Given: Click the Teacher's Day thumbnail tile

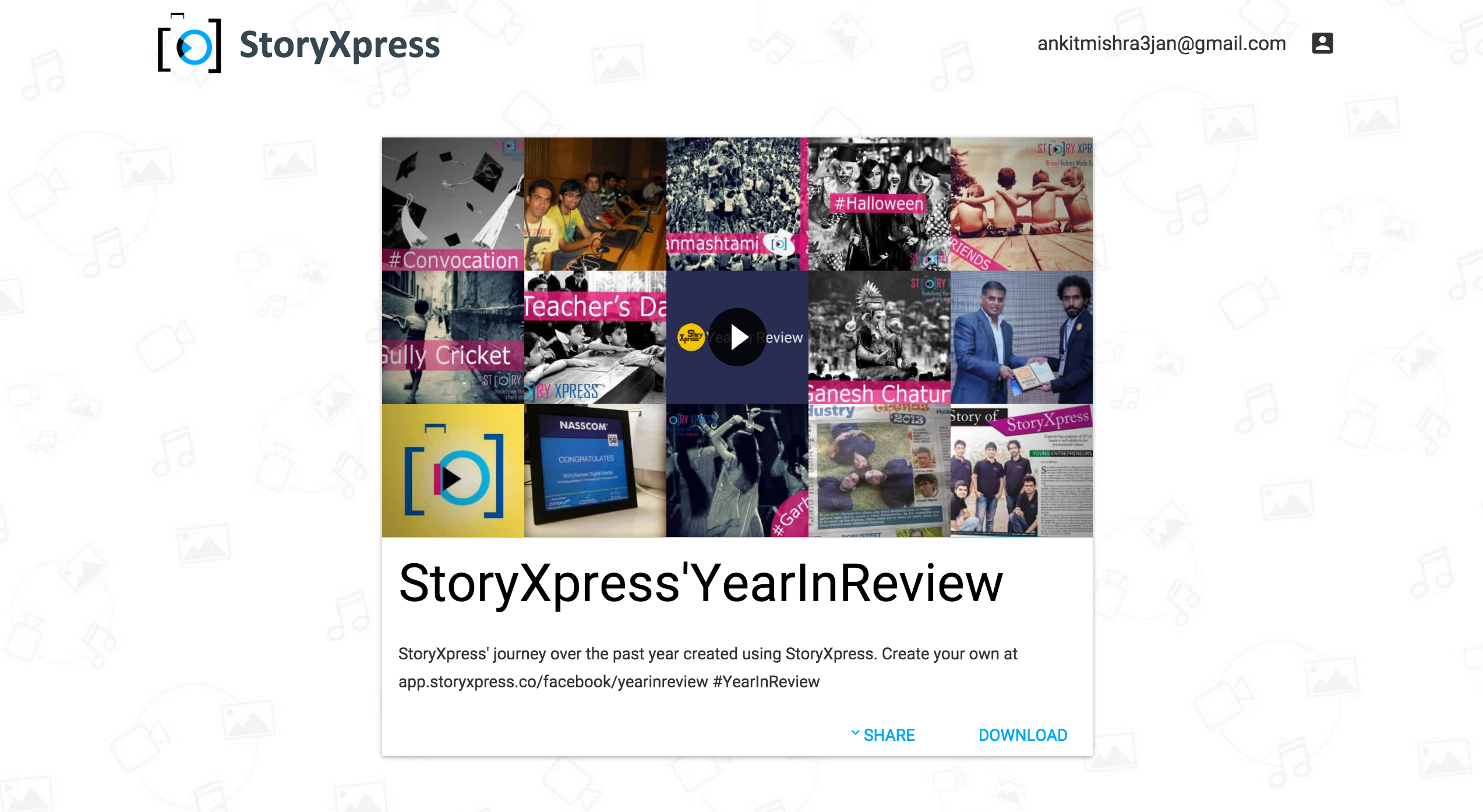Looking at the screenshot, I should [595, 337].
